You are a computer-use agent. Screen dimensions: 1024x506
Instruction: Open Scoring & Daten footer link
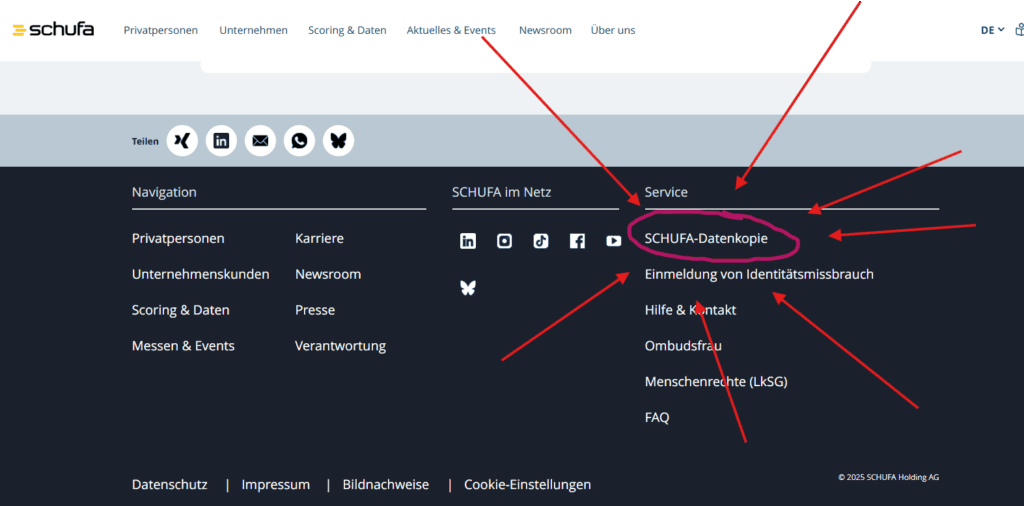click(x=181, y=310)
